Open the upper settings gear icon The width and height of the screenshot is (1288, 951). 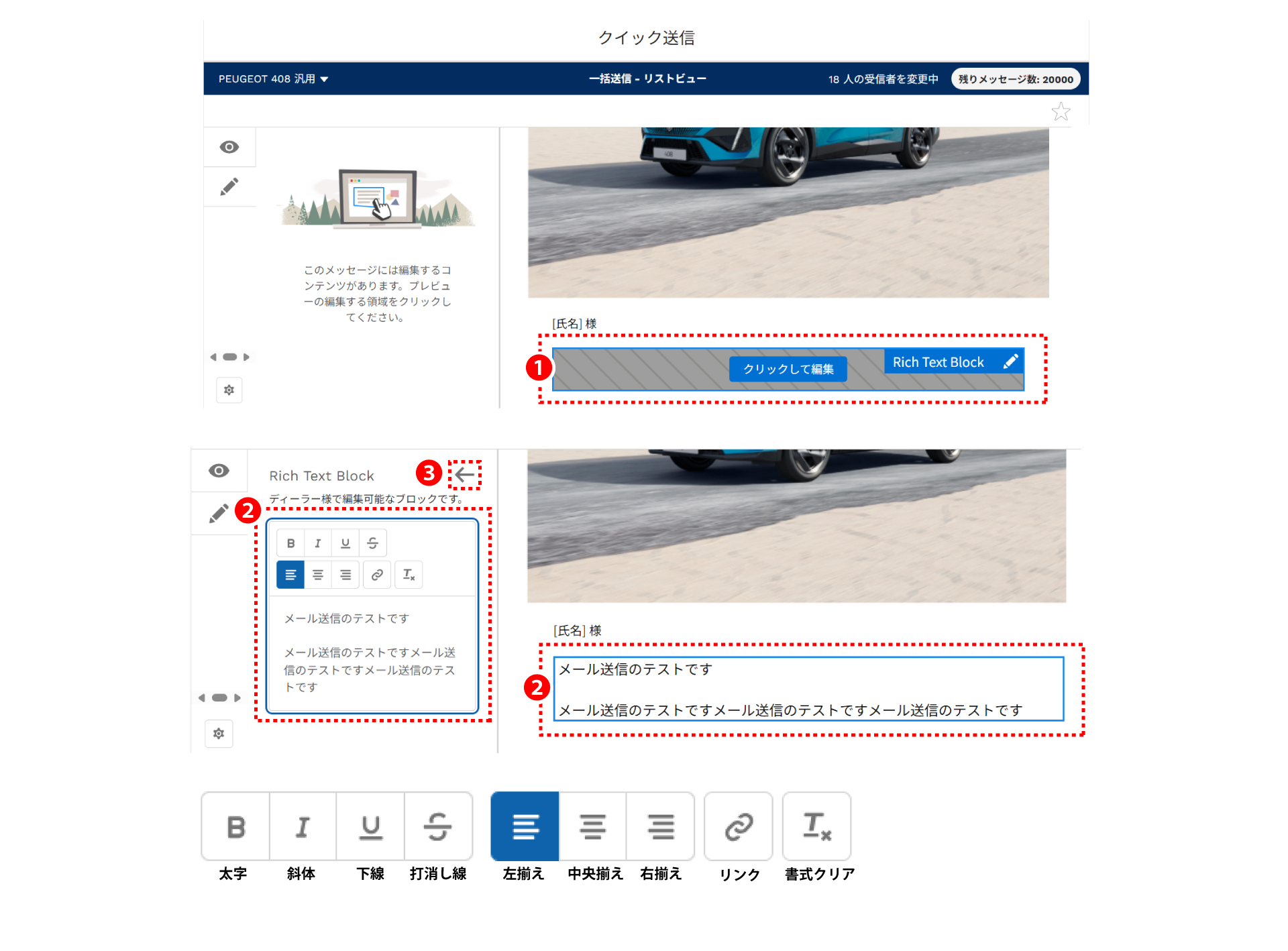[229, 390]
